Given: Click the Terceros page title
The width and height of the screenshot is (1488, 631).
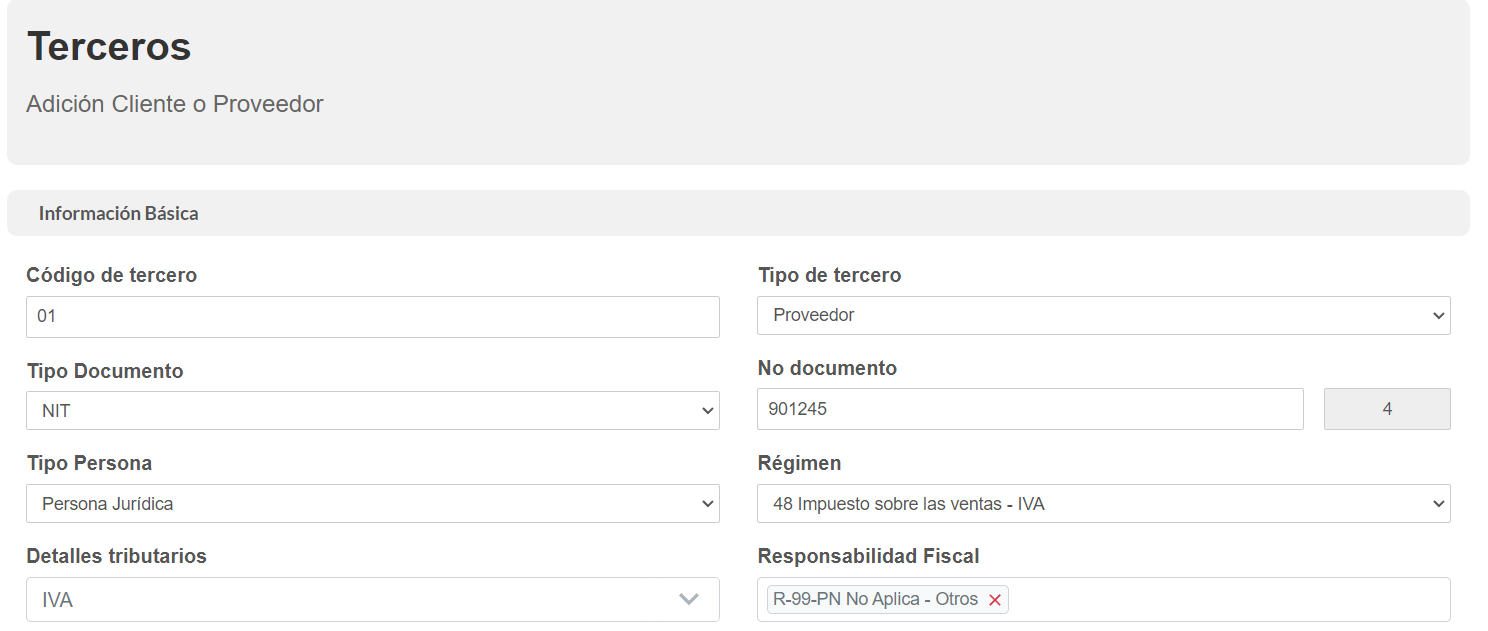Looking at the screenshot, I should click(x=109, y=46).
